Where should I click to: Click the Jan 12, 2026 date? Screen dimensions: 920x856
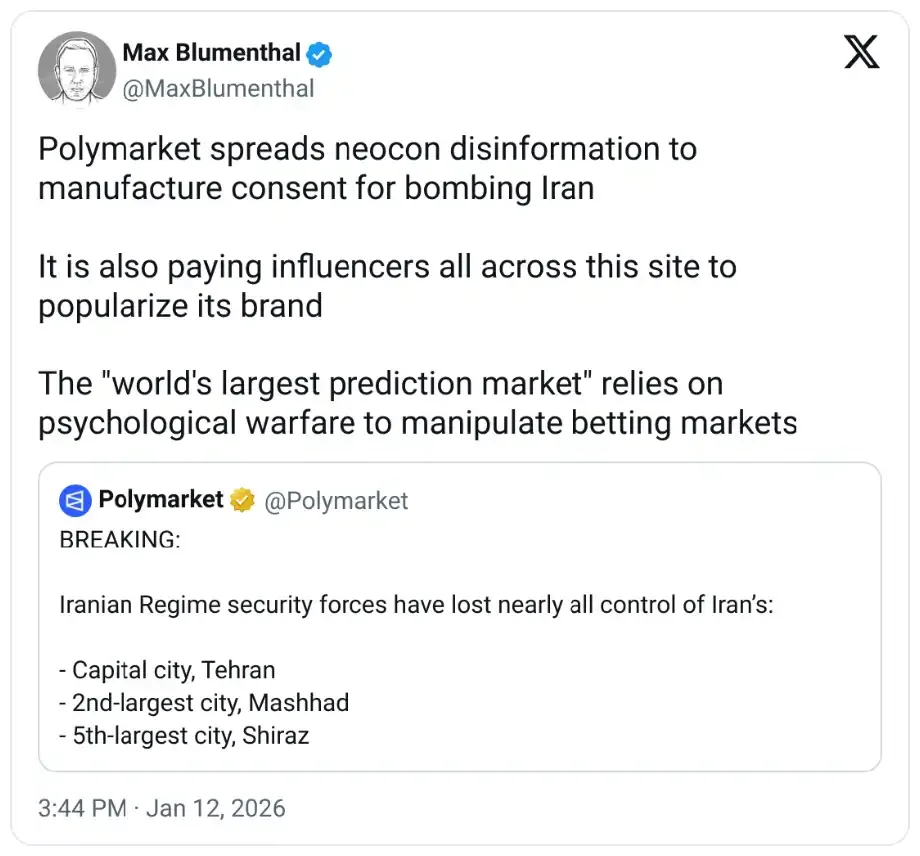(216, 808)
